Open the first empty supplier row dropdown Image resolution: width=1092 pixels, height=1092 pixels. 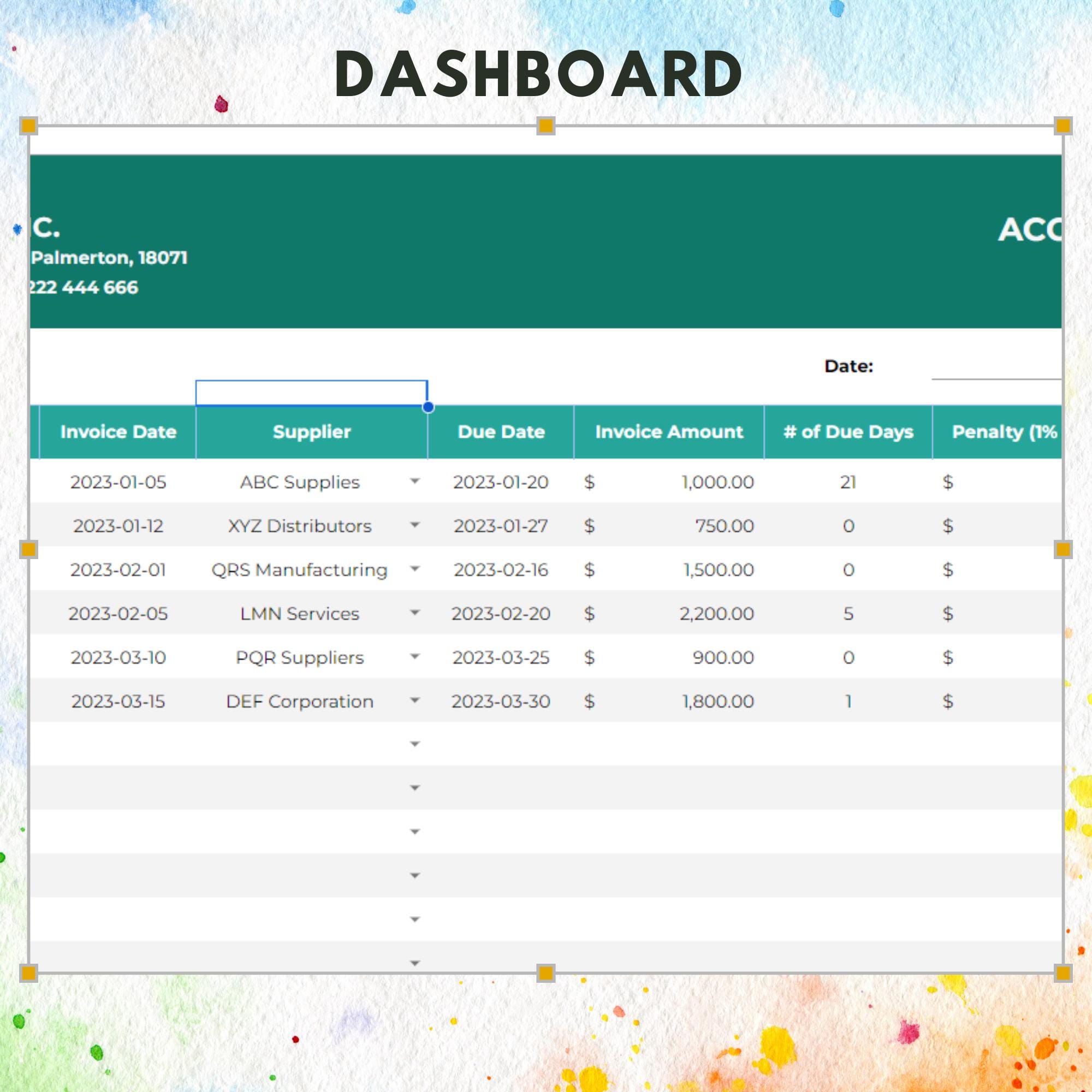click(415, 744)
